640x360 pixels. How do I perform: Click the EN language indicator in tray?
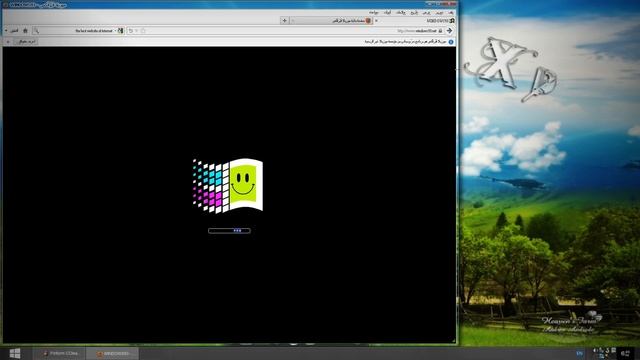pyautogui.click(x=580, y=353)
